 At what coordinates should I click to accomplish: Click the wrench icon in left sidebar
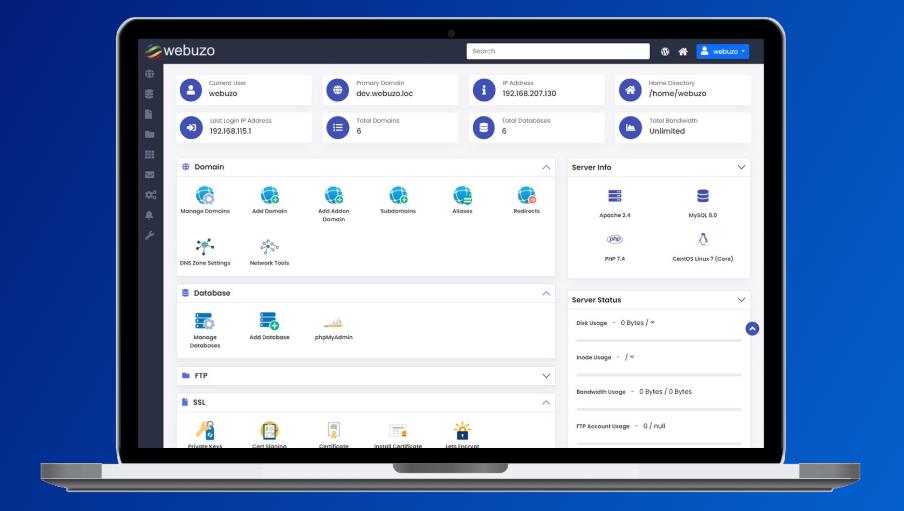pos(149,235)
